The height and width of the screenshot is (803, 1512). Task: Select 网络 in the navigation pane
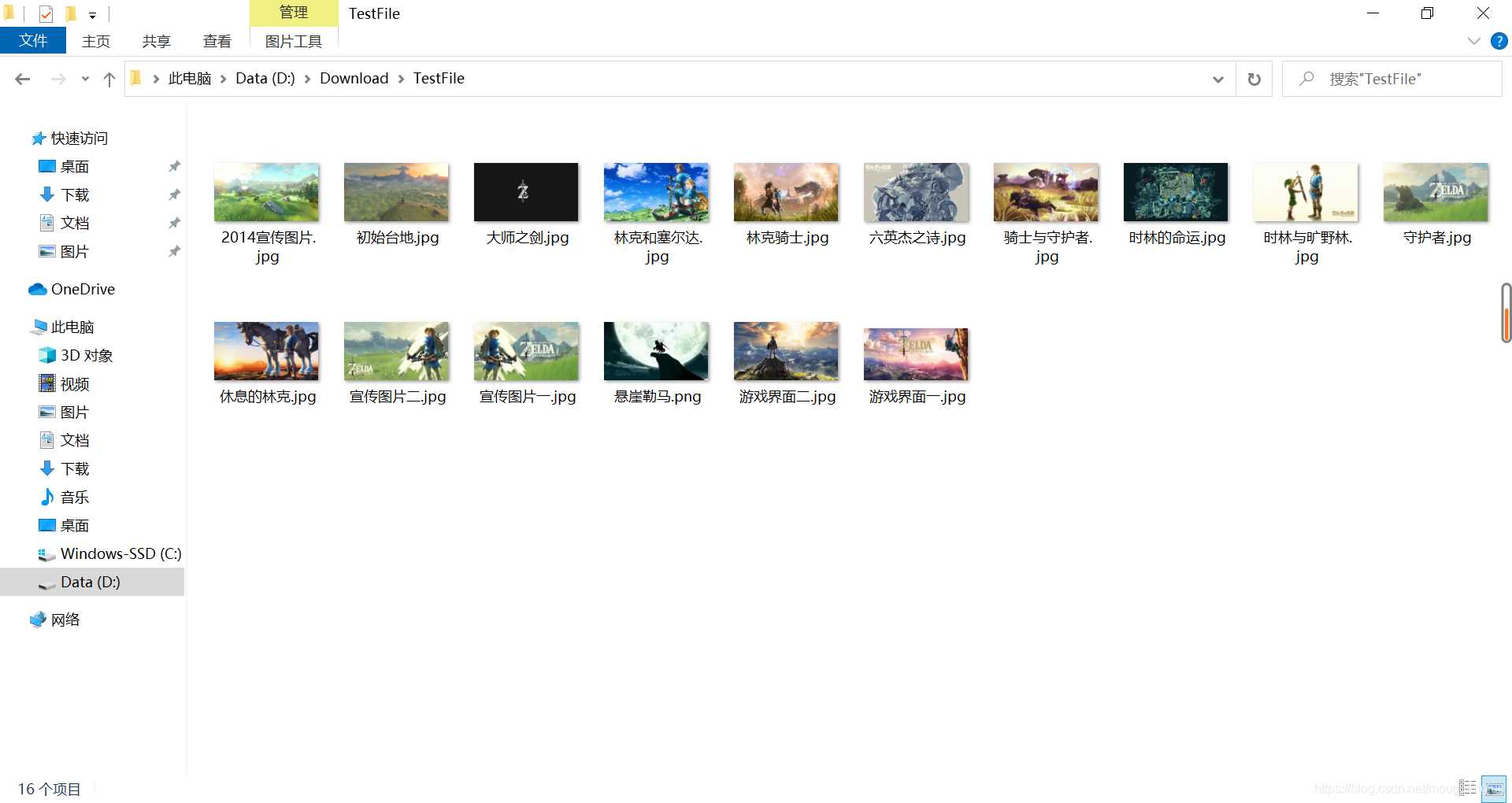[x=65, y=620]
